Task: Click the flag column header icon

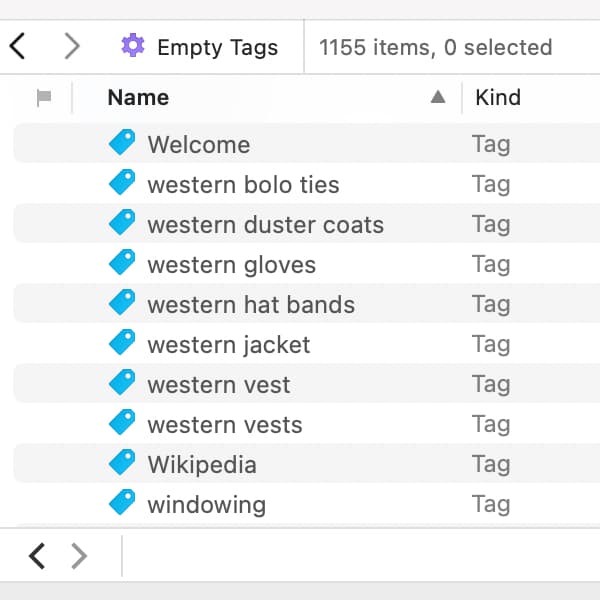Action: pos(44,98)
